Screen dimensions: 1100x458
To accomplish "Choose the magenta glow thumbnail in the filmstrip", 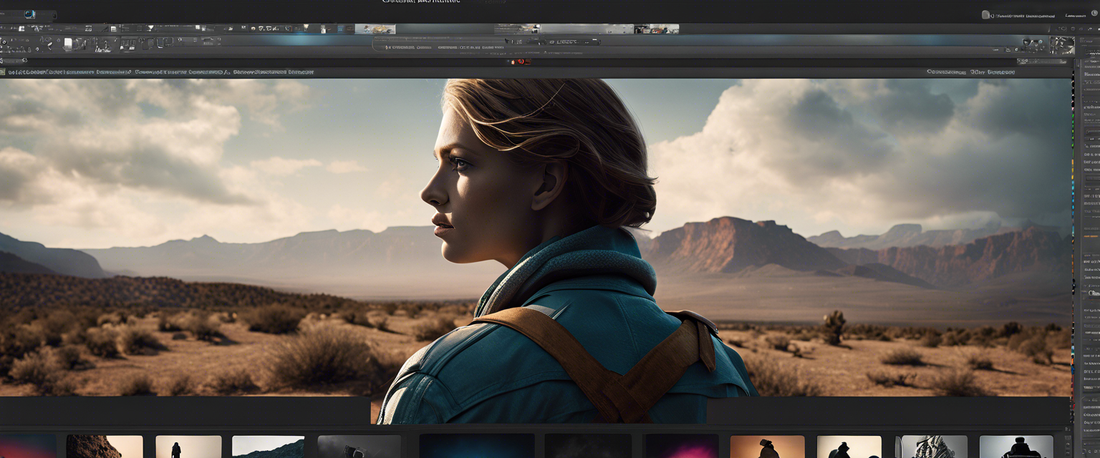I will pyautogui.click(x=681, y=446).
